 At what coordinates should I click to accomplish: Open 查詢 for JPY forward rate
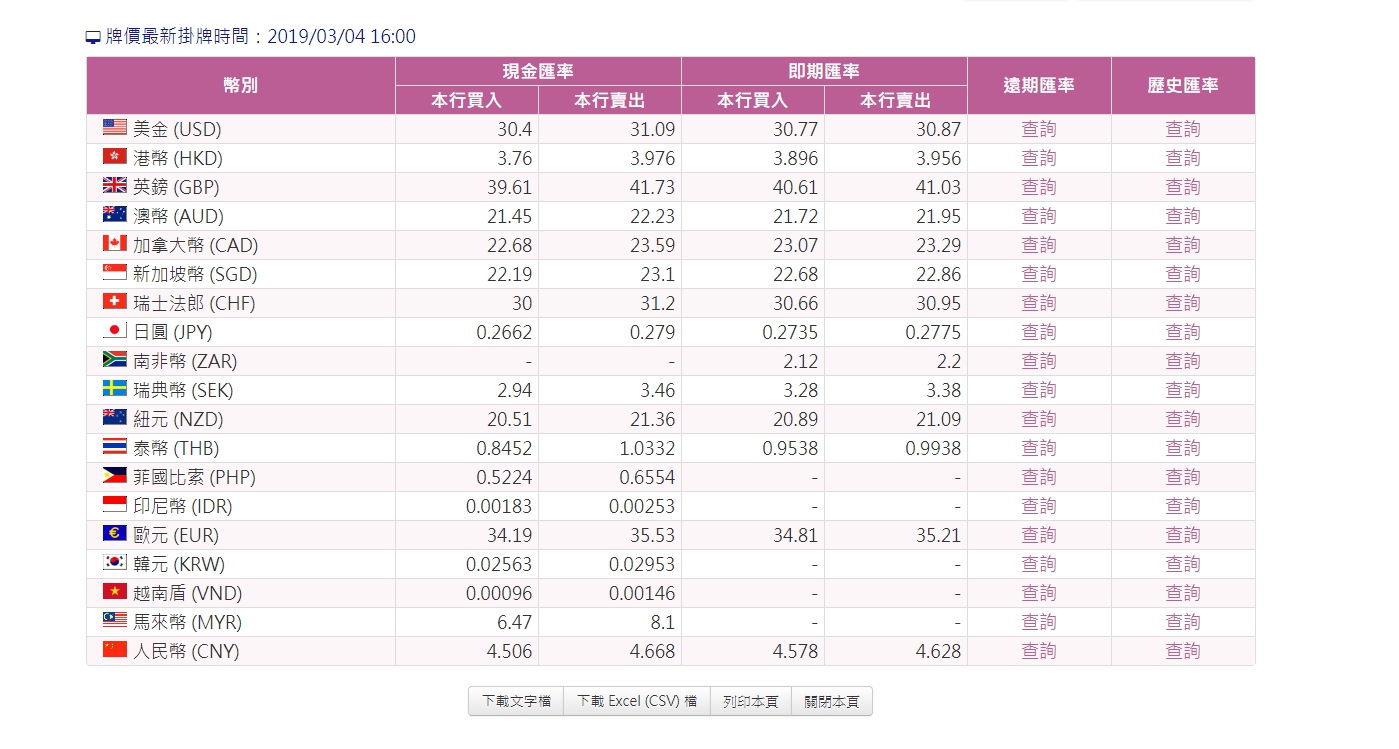1039,331
